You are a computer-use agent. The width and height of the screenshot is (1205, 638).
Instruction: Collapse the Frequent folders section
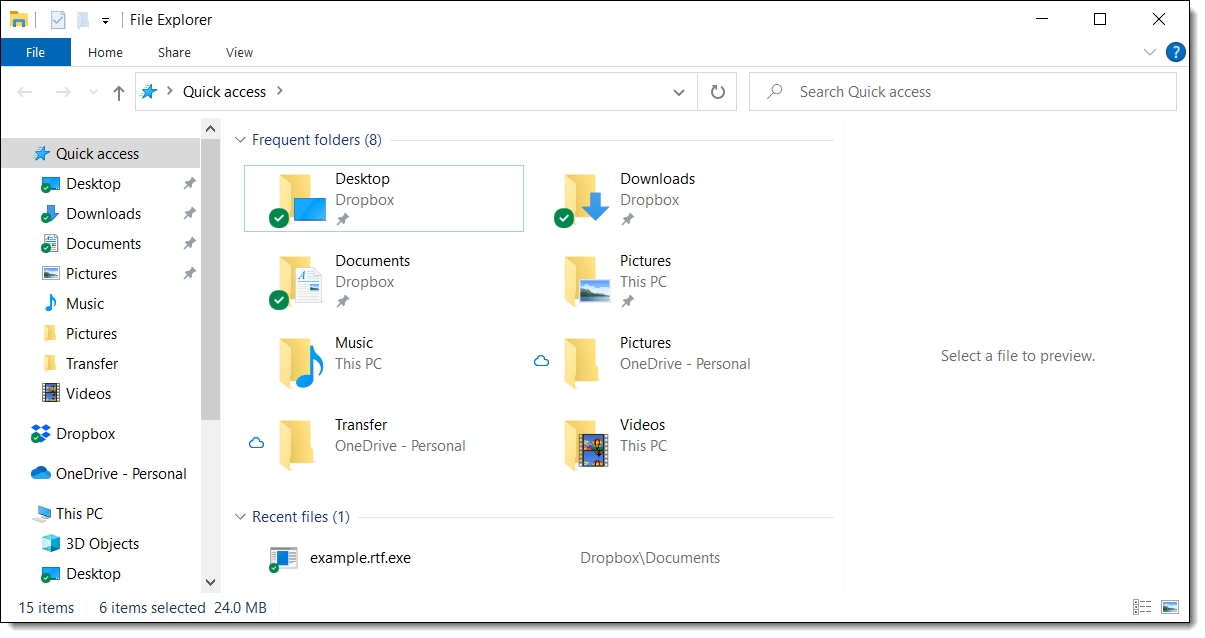click(x=240, y=139)
